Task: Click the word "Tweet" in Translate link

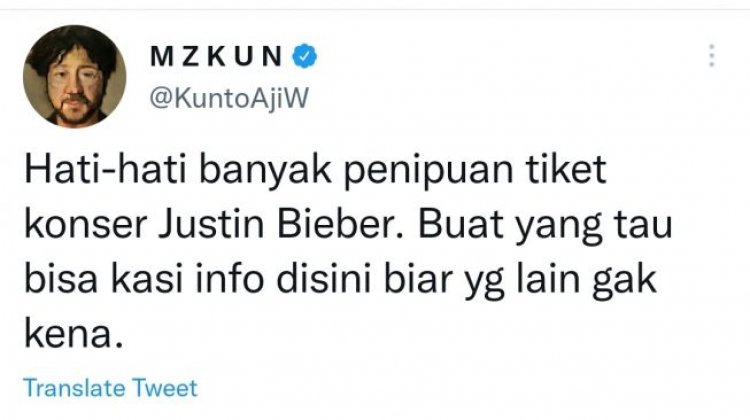Action: coord(165,388)
